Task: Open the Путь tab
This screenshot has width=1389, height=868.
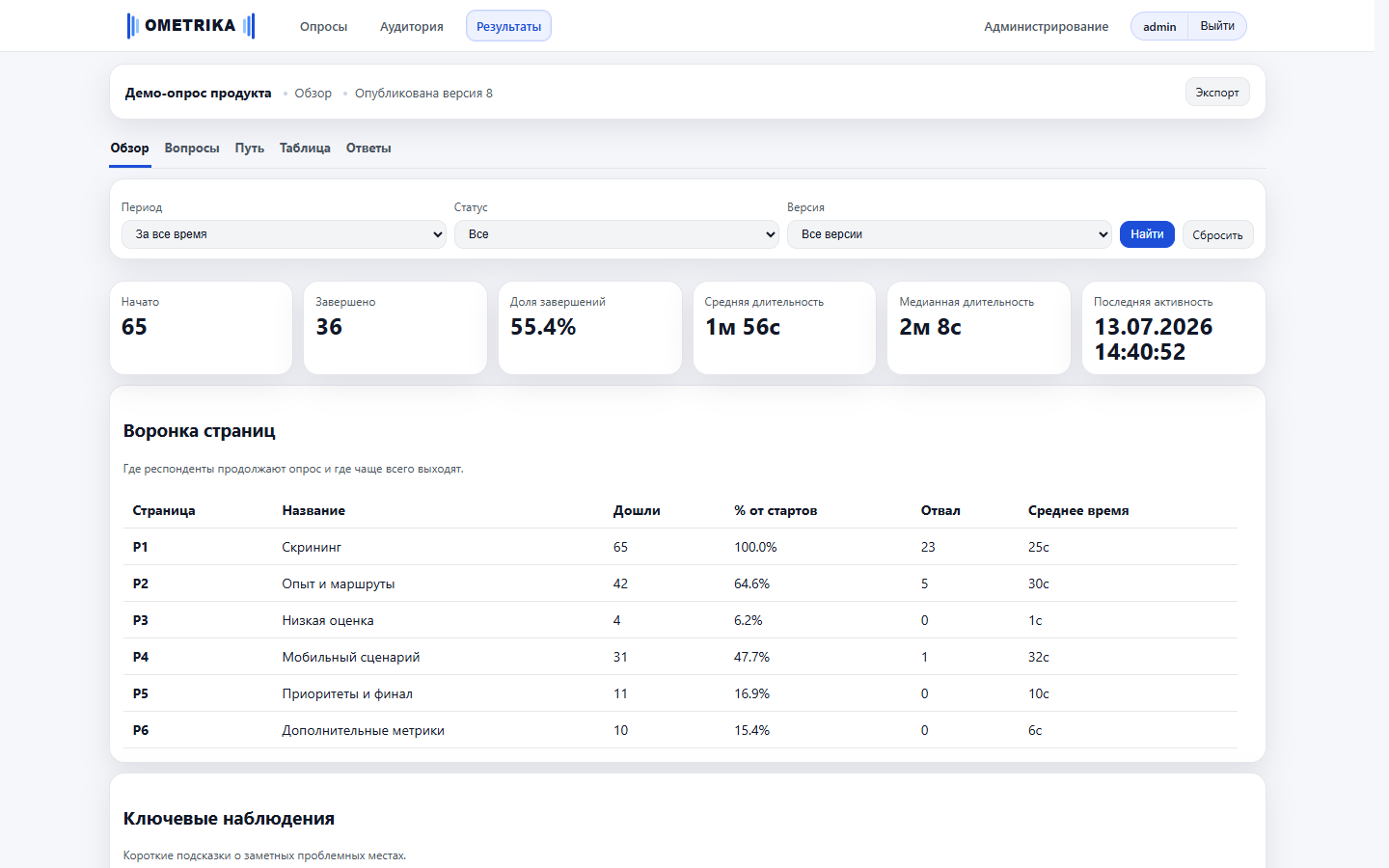Action: coord(250,149)
